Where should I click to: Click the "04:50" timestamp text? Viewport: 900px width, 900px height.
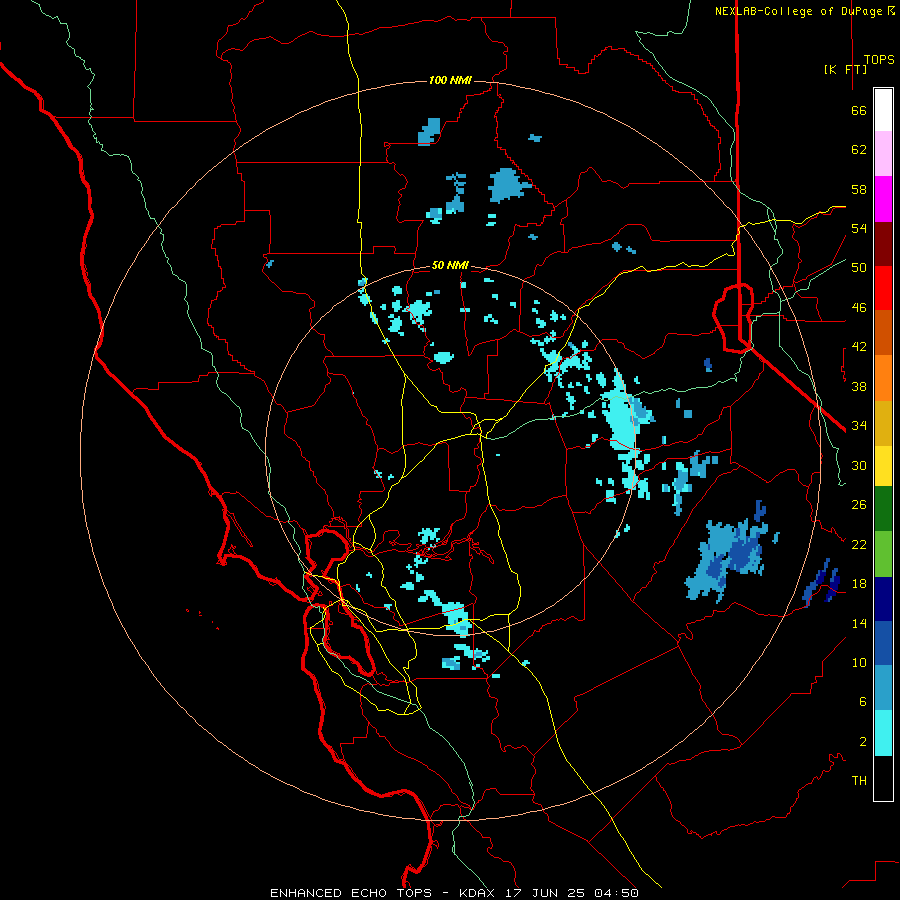click(x=616, y=893)
